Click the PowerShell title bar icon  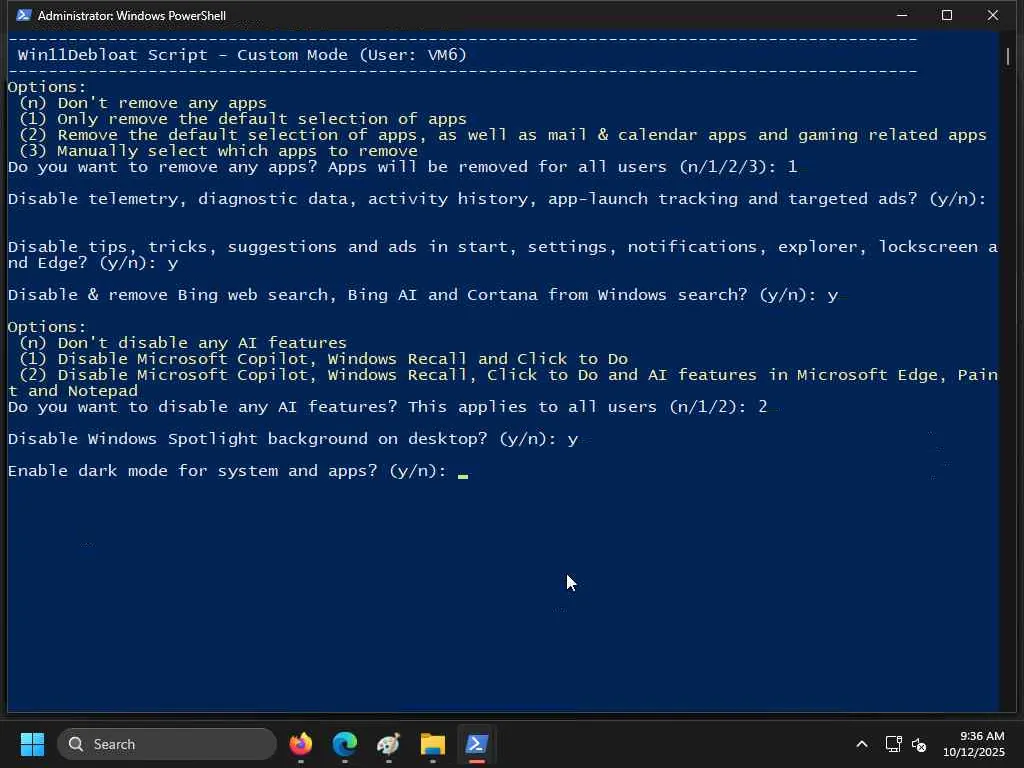pos(24,15)
